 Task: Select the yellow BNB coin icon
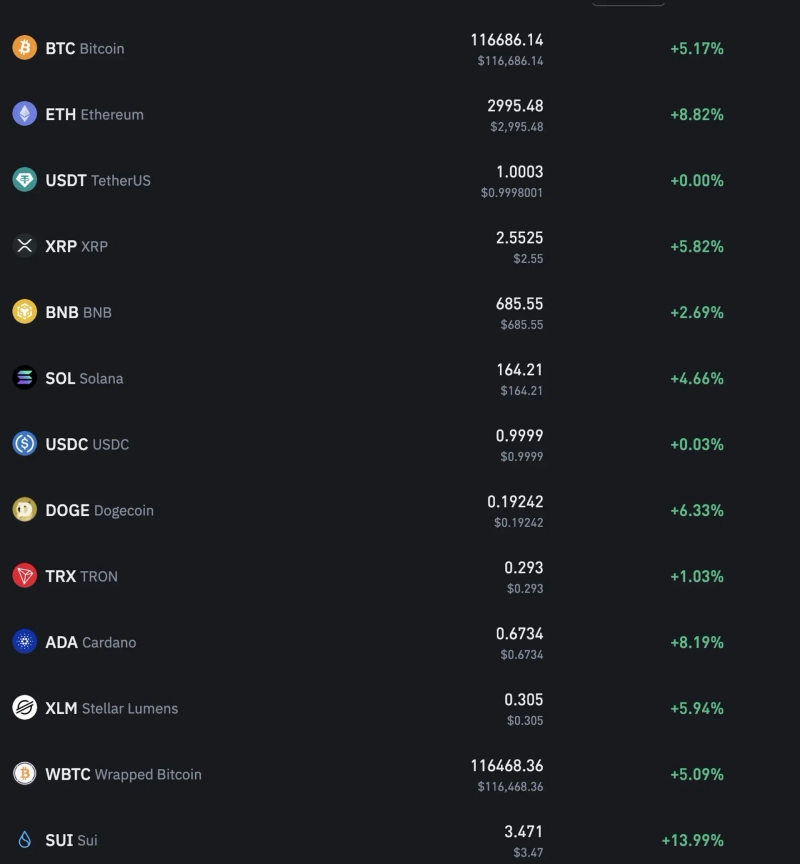point(24,312)
